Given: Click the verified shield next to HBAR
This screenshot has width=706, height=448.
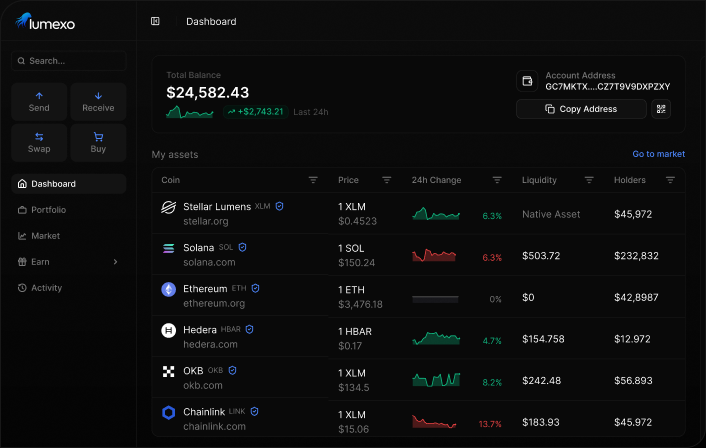Looking at the screenshot, I should coord(249,330).
